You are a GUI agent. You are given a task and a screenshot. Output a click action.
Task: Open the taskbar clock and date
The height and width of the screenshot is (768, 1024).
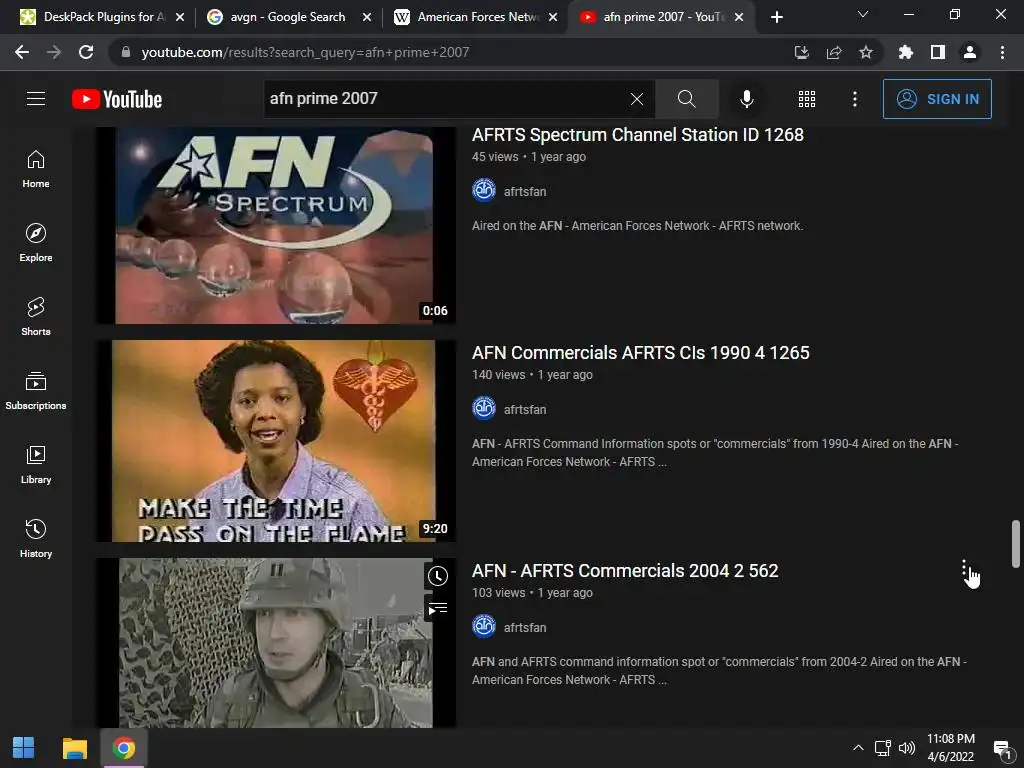tap(951, 748)
